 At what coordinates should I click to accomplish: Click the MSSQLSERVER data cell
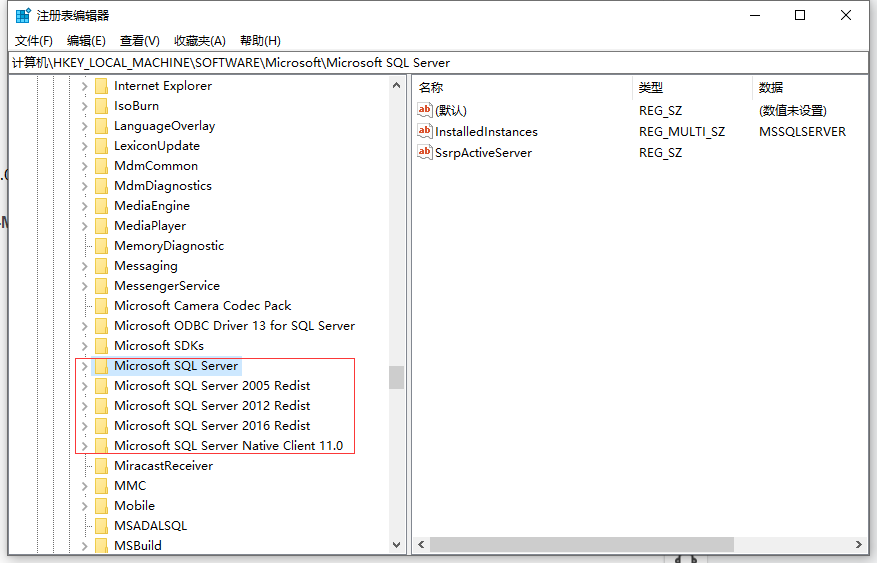(x=802, y=132)
